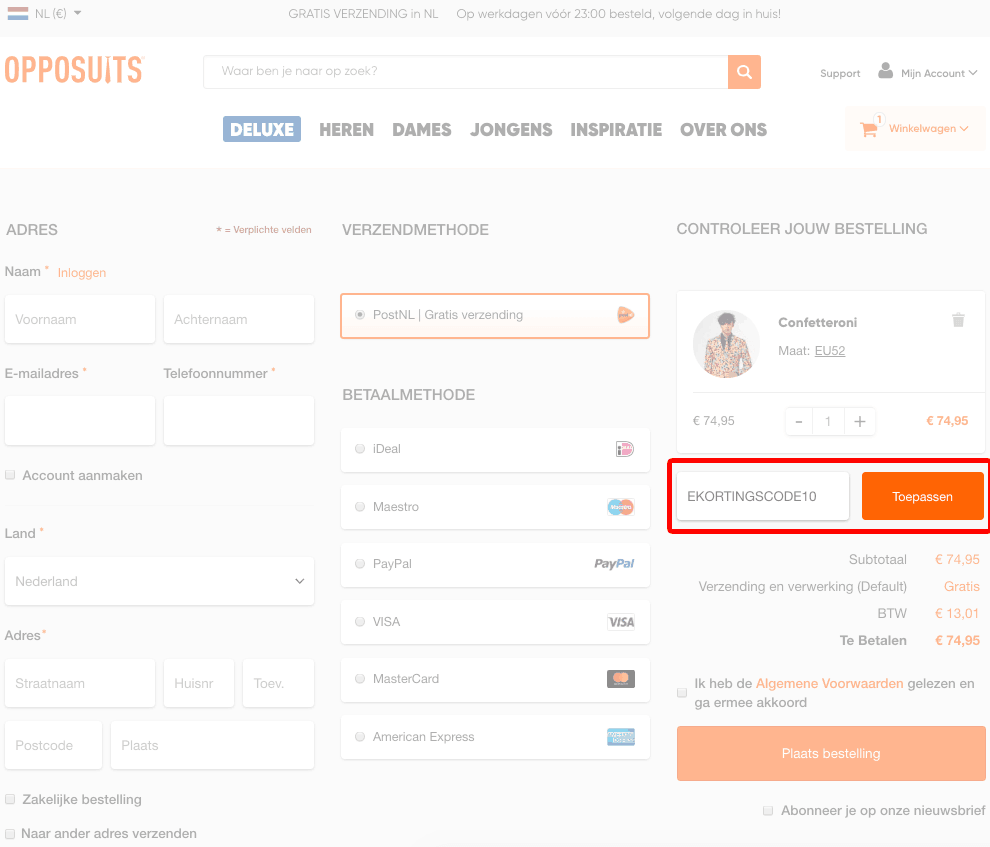Check Naar ander adres verzenden
Viewport: 990px width, 847px height.
[10, 834]
